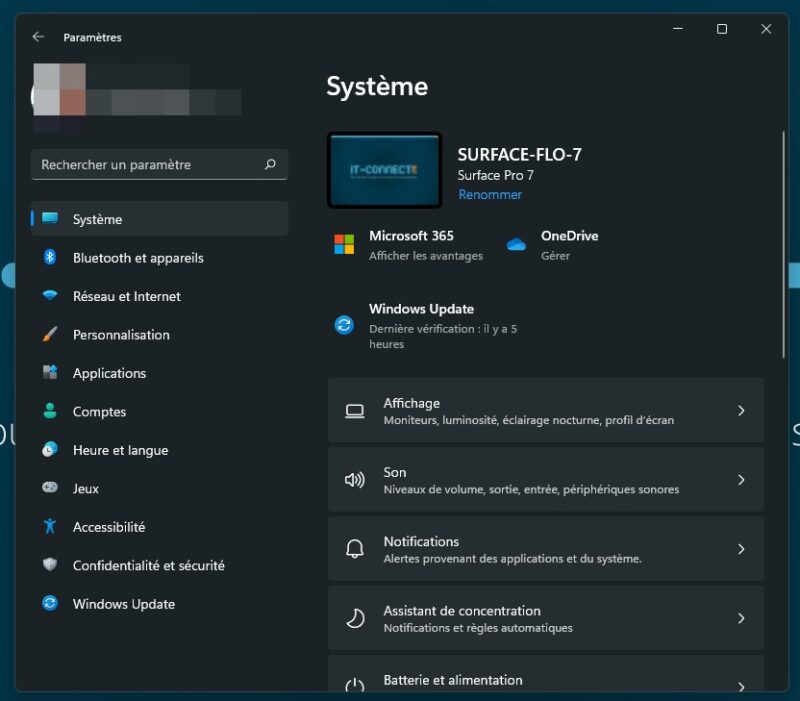Image resolution: width=800 pixels, height=701 pixels.
Task: Expand the Son settings chevron
Action: point(741,480)
